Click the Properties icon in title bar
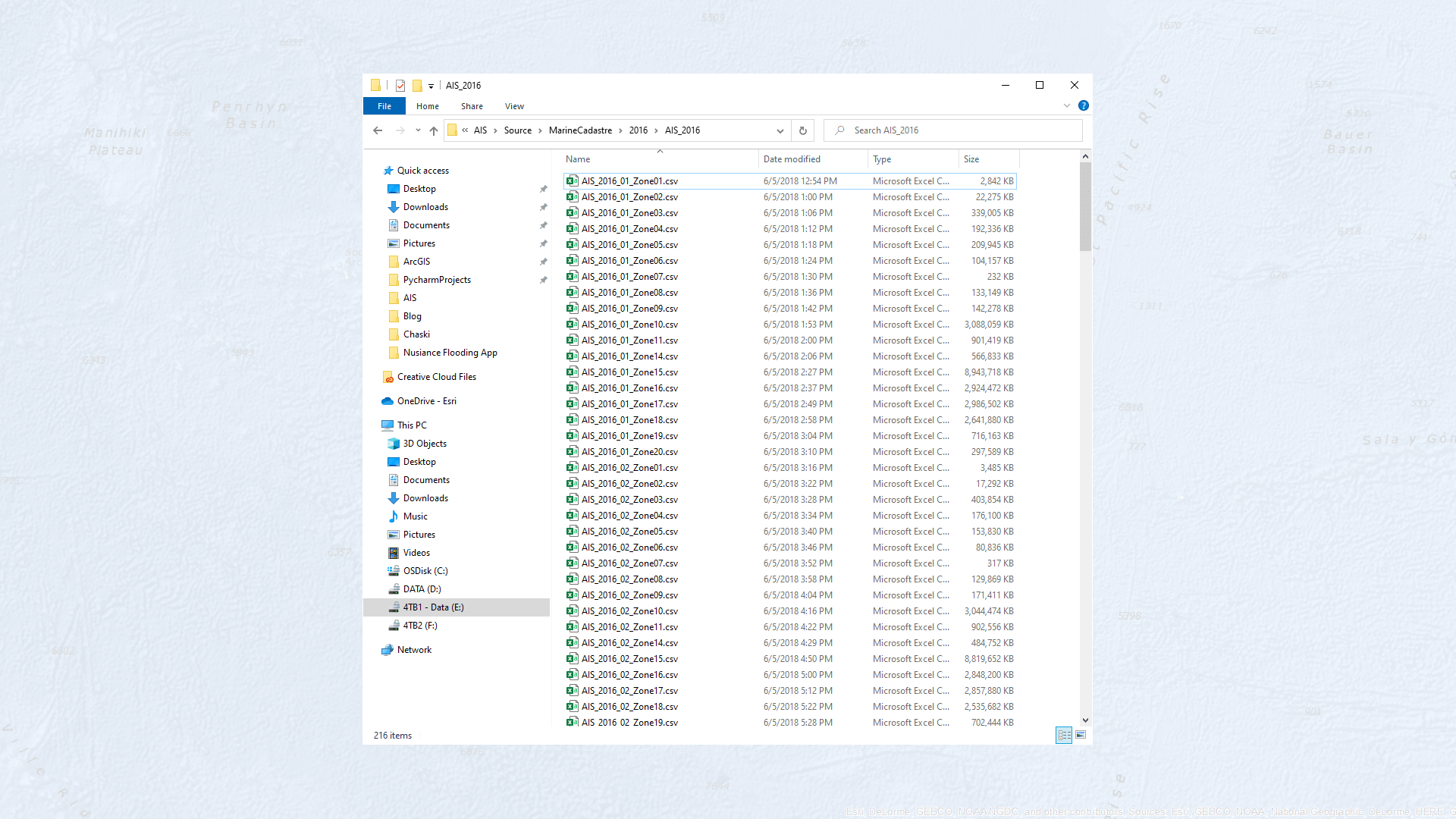 pos(400,86)
